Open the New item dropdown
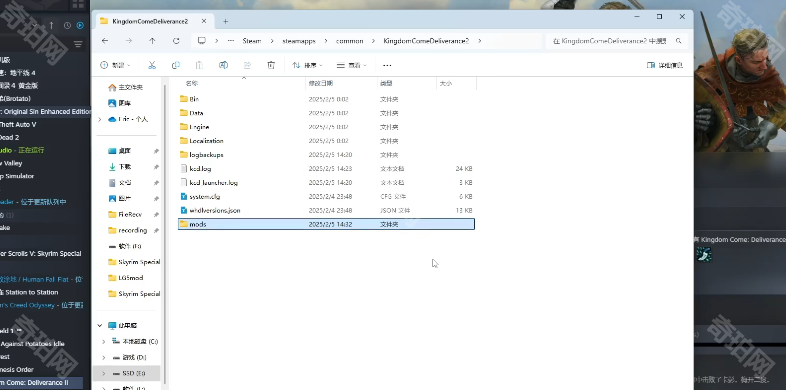This screenshot has height=390, width=786. (115, 65)
